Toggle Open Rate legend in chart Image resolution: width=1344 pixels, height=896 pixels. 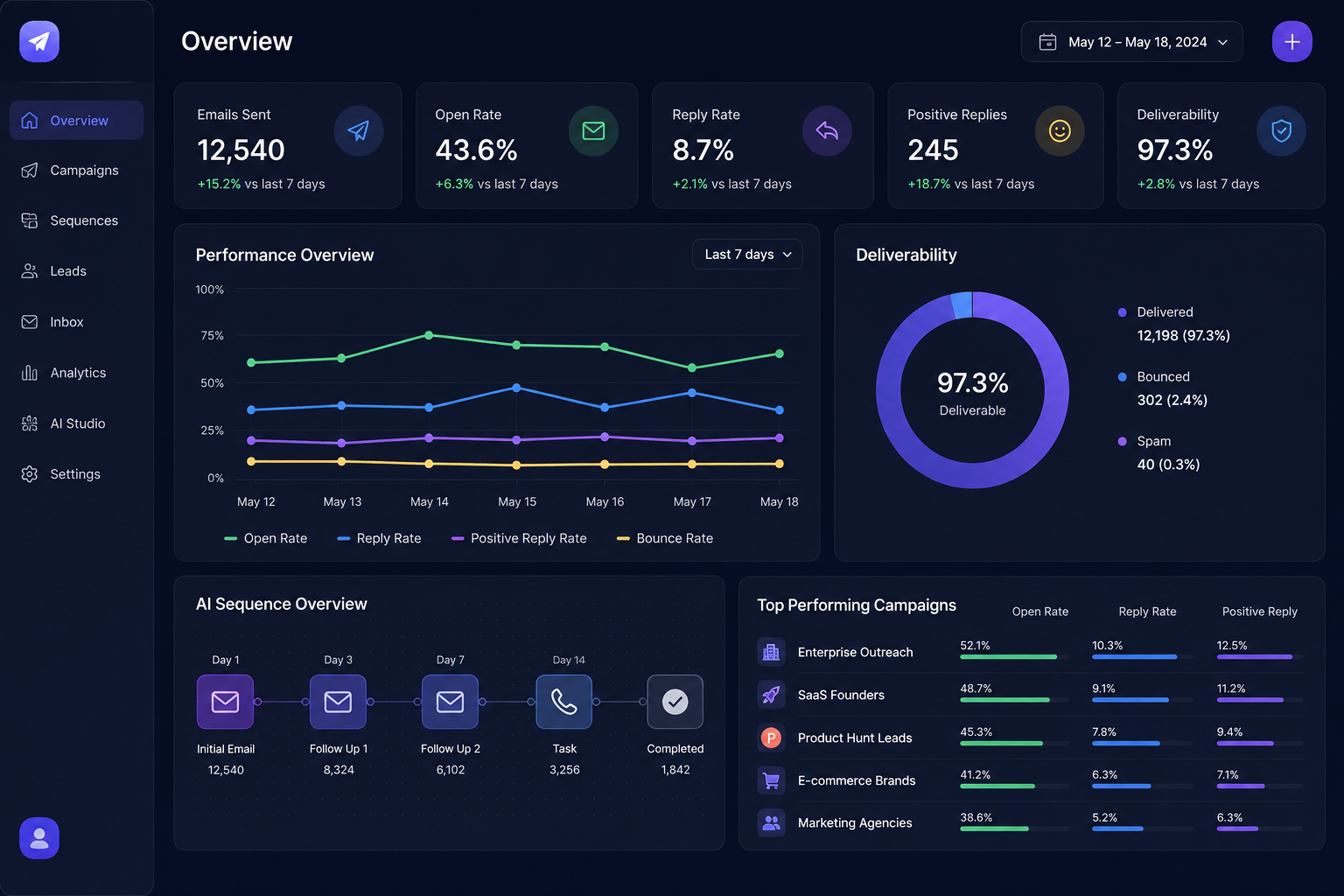(266, 538)
